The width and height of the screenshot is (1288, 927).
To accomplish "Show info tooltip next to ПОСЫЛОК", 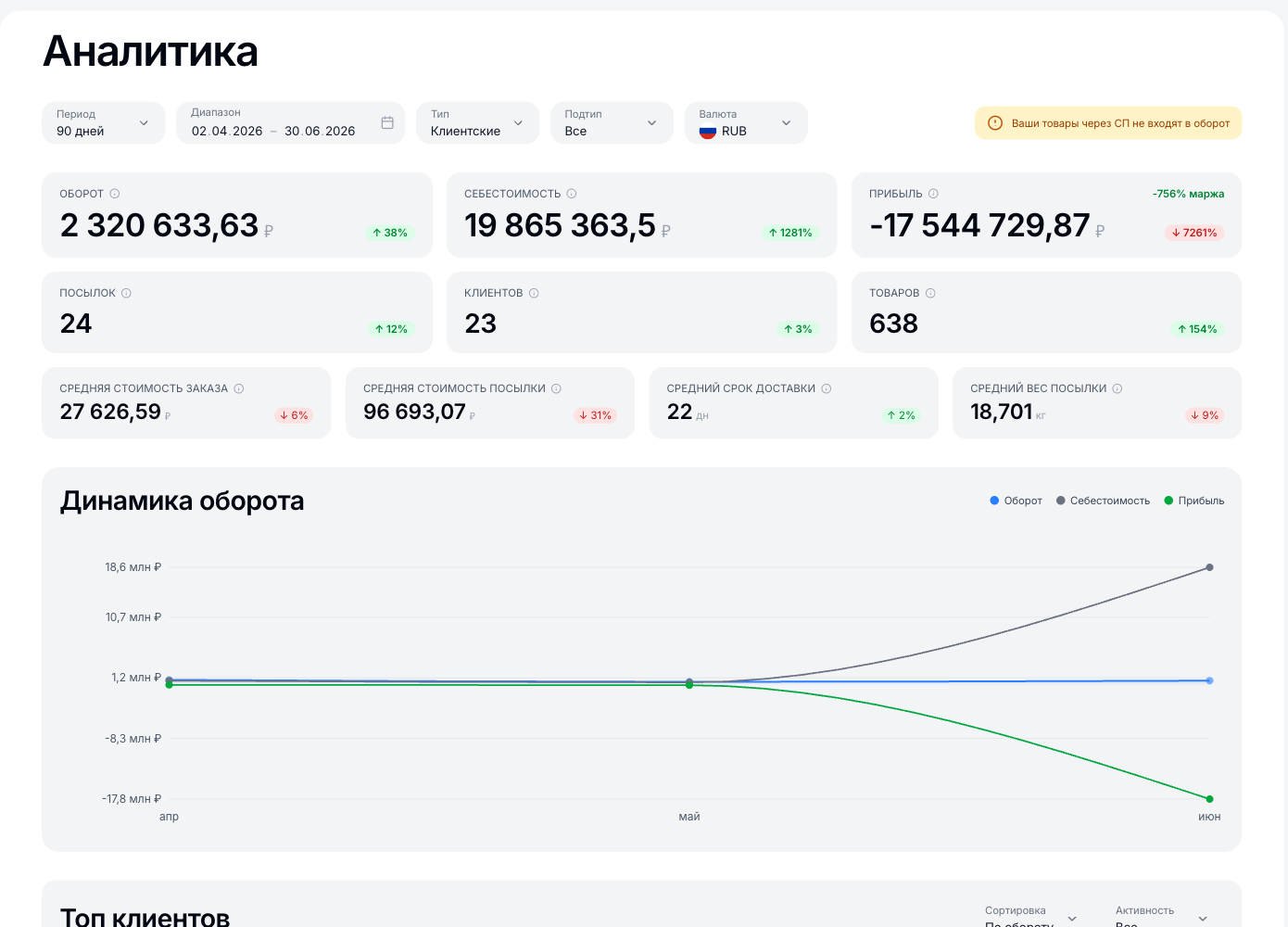I will click(x=126, y=293).
